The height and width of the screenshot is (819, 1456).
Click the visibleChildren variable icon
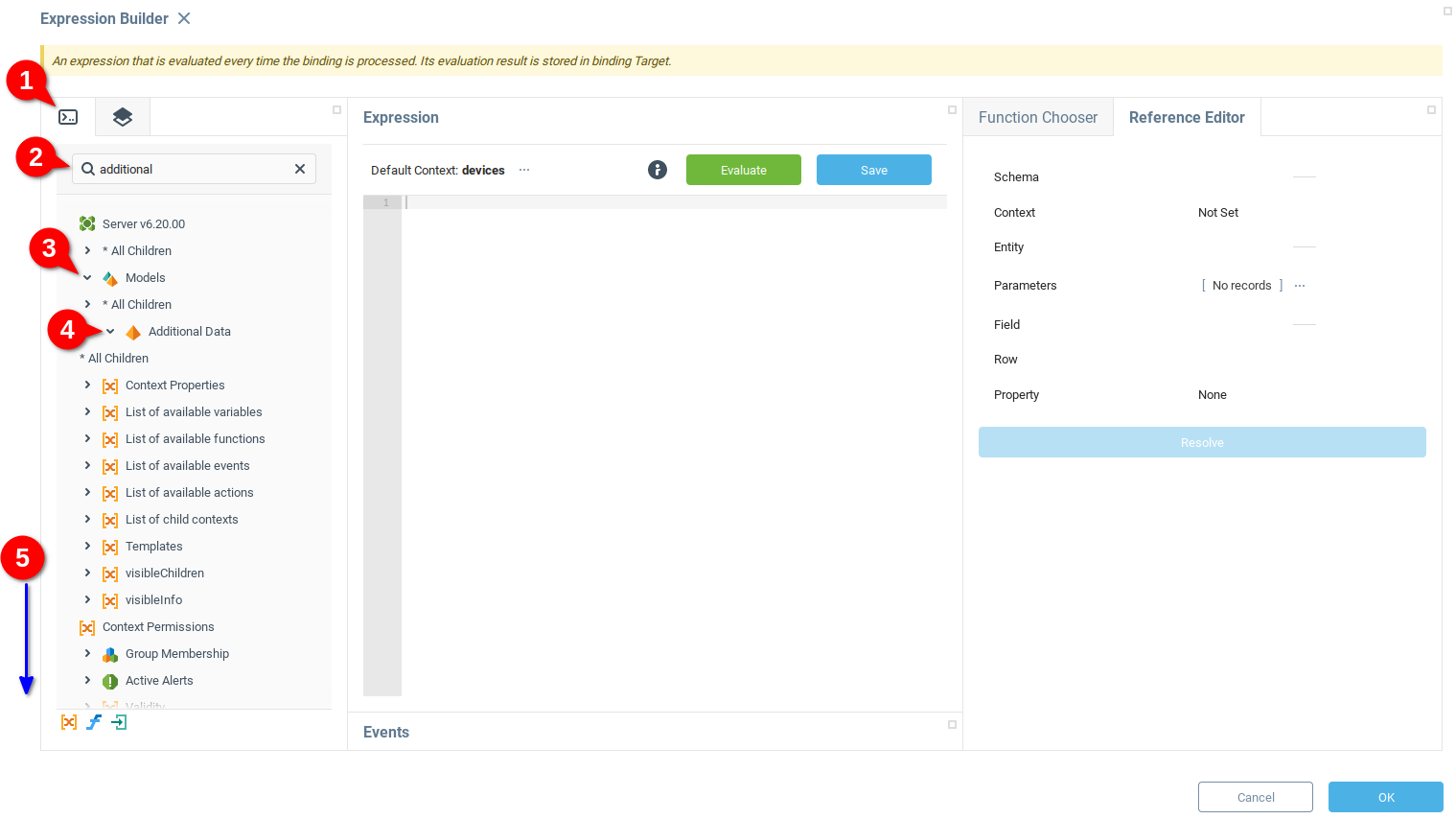110,573
